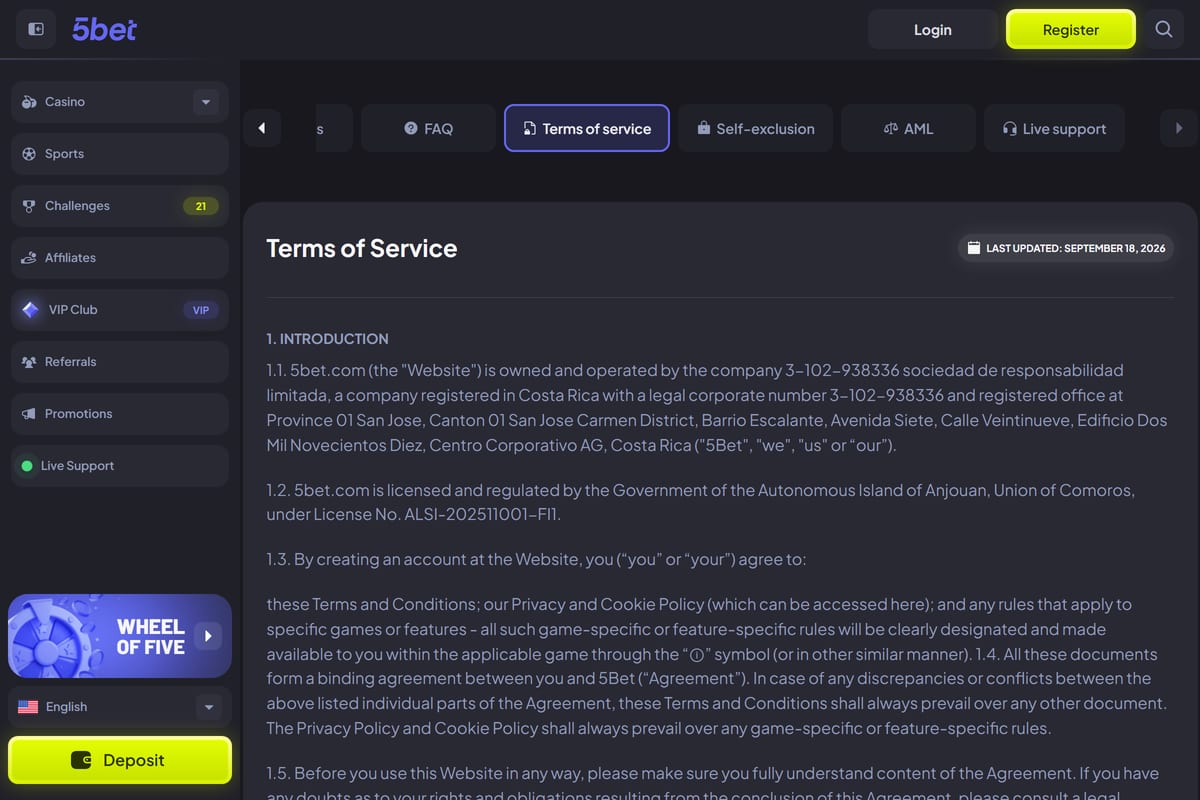Open the Live support tab
The height and width of the screenshot is (800, 1200).
(1054, 129)
